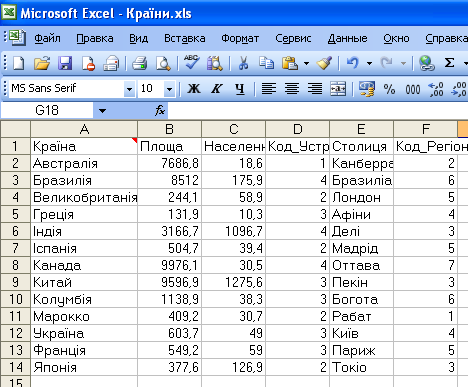Open the Research binoculars icon

pyautogui.click(x=215, y=63)
